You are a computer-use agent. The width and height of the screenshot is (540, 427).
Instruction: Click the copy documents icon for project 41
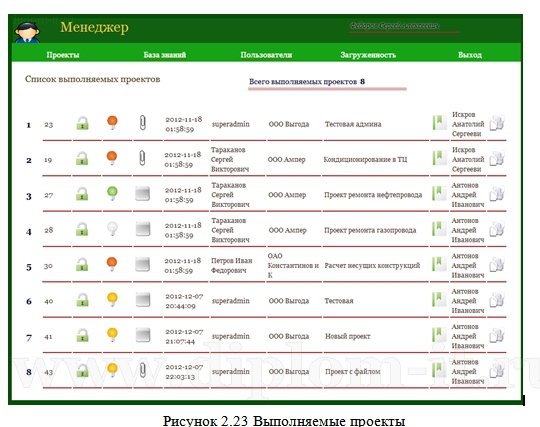click(x=497, y=335)
